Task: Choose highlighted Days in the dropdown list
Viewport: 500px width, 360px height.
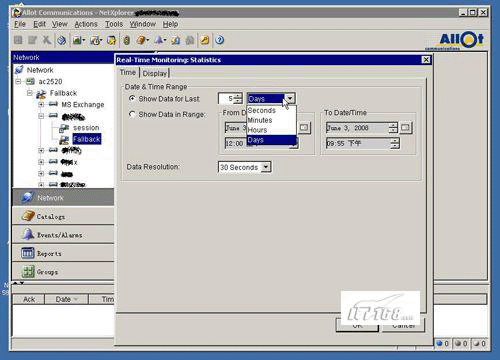Action: click(x=271, y=140)
